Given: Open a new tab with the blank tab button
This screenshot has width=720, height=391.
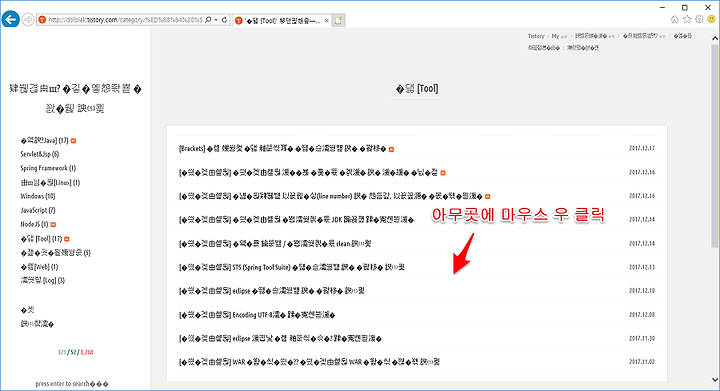Looking at the screenshot, I should [x=338, y=21].
